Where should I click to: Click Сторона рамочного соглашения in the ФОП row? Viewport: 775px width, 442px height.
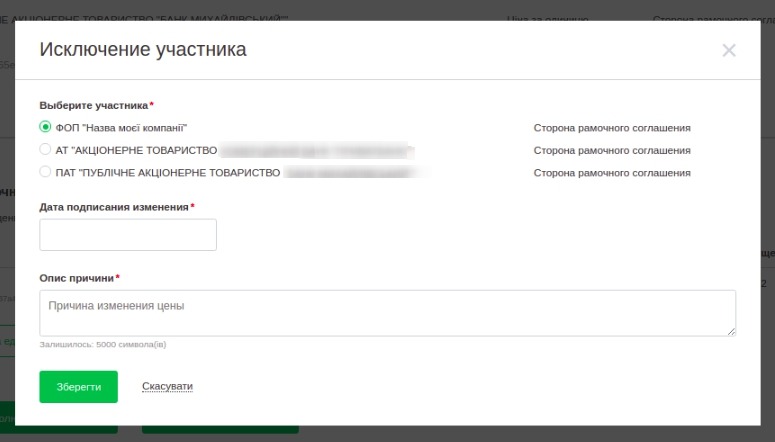tap(612, 128)
